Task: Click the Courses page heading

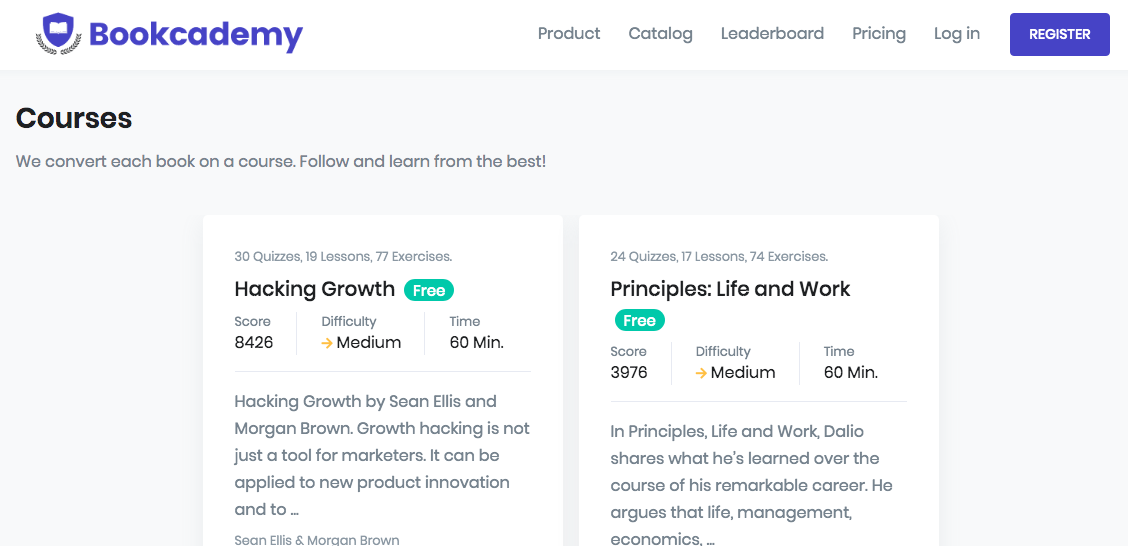Action: click(x=74, y=118)
